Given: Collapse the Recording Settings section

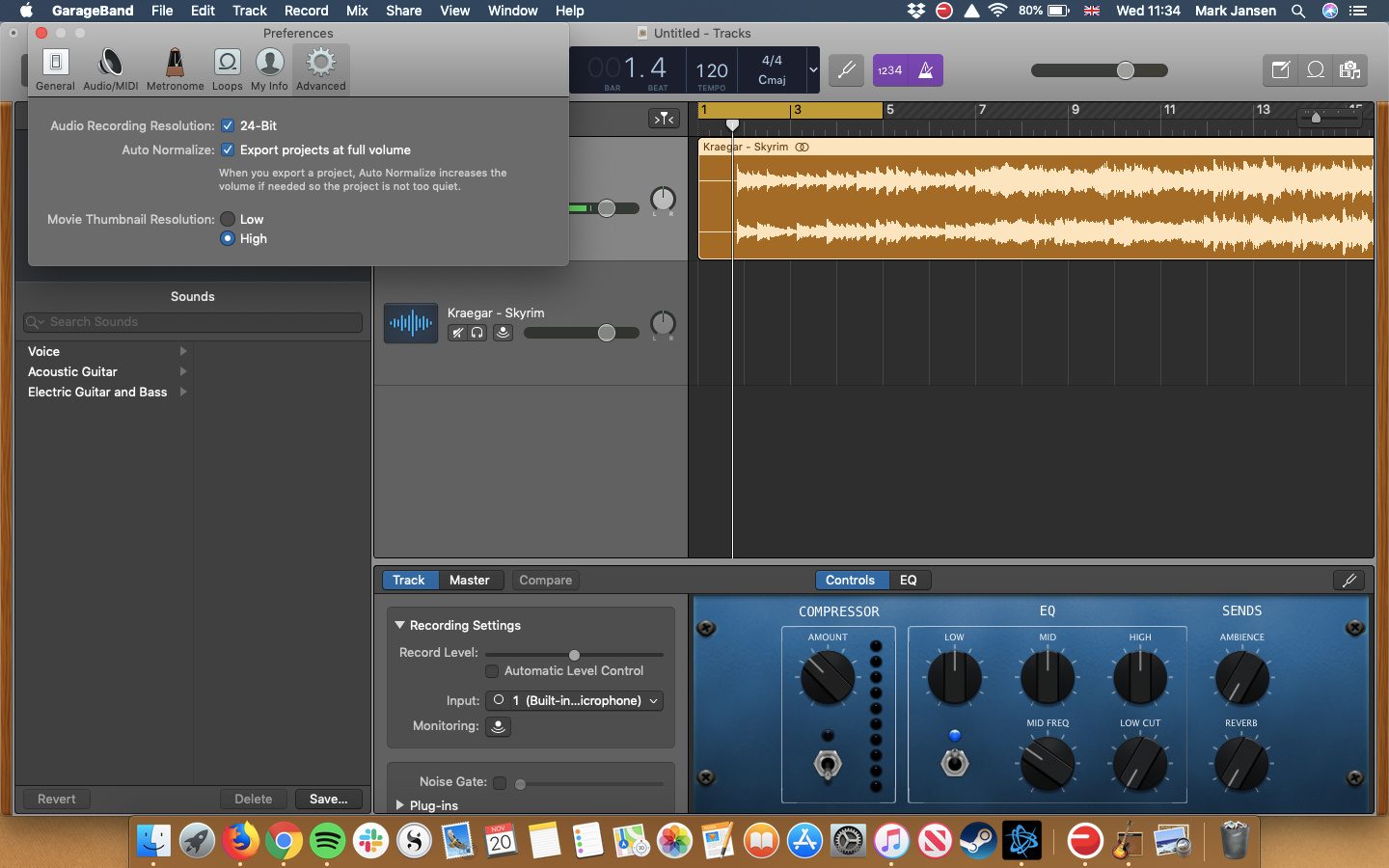Looking at the screenshot, I should (399, 625).
